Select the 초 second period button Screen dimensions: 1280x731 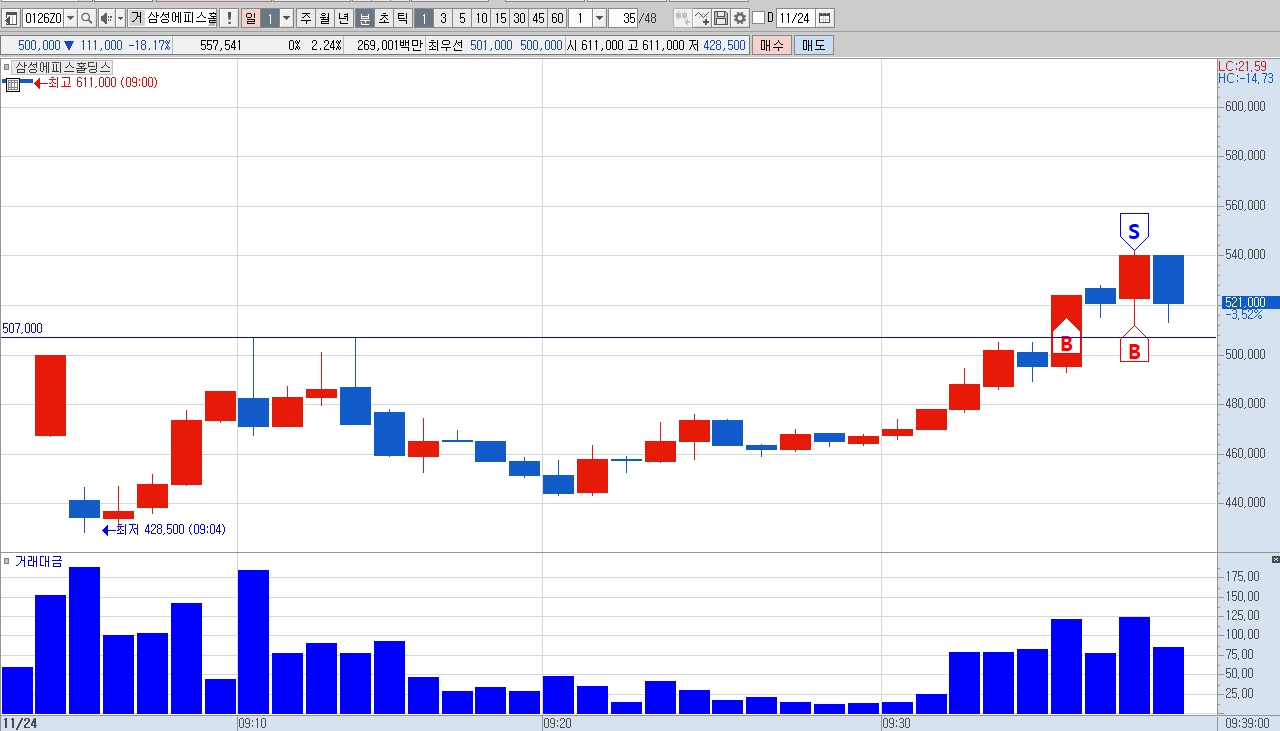[x=384, y=18]
